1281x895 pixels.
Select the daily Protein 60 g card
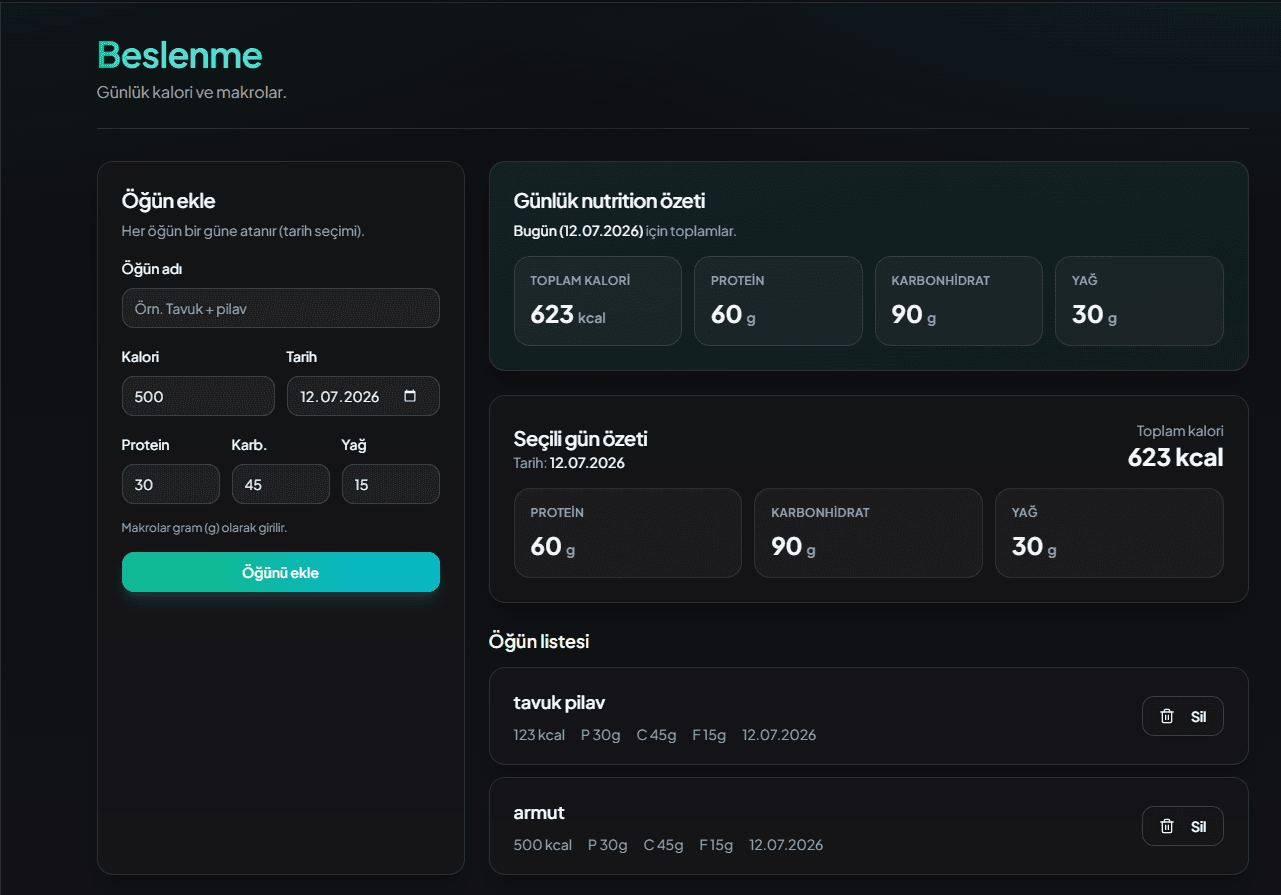point(778,301)
